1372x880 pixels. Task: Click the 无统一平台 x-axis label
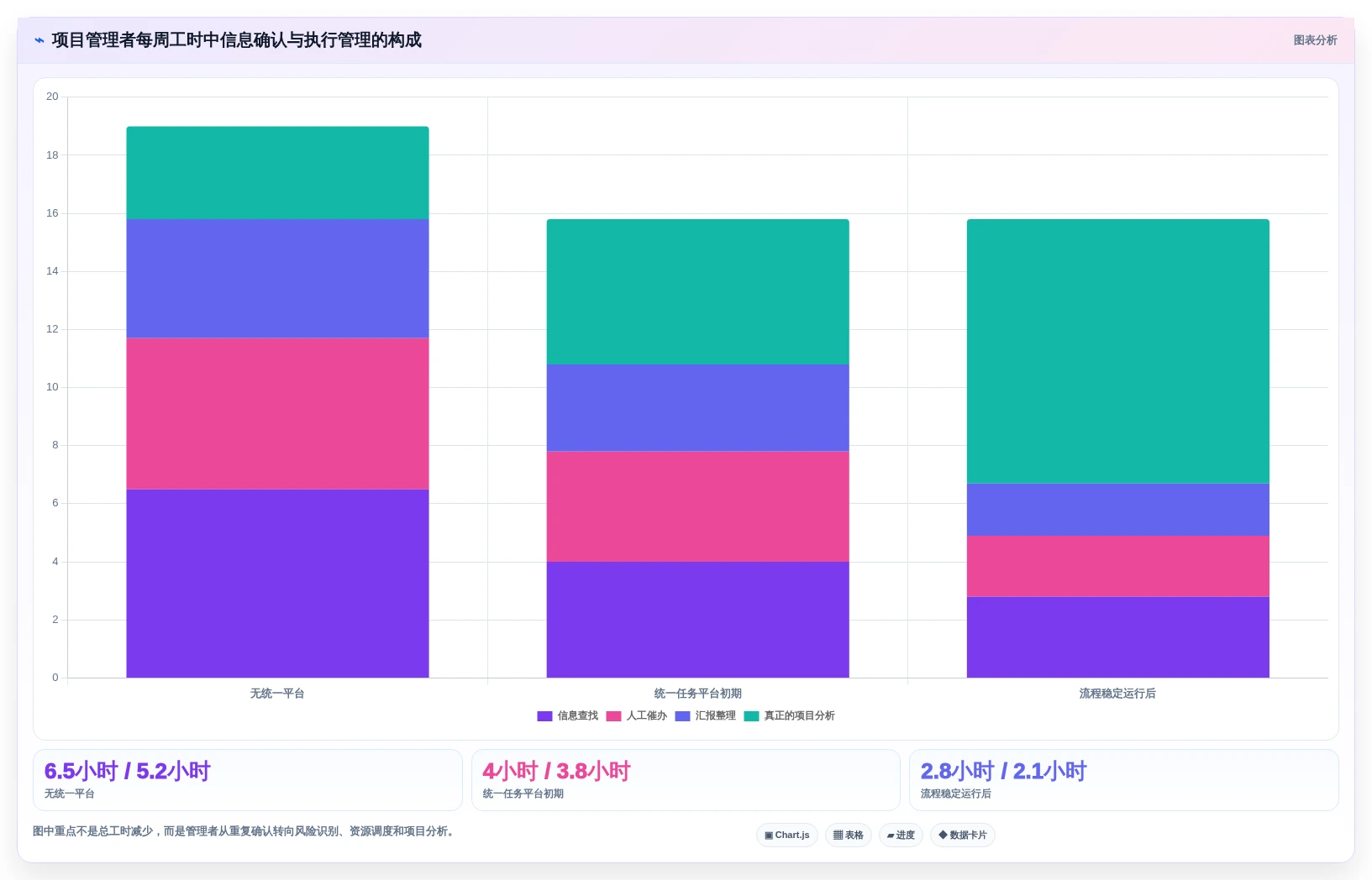pyautogui.click(x=277, y=694)
